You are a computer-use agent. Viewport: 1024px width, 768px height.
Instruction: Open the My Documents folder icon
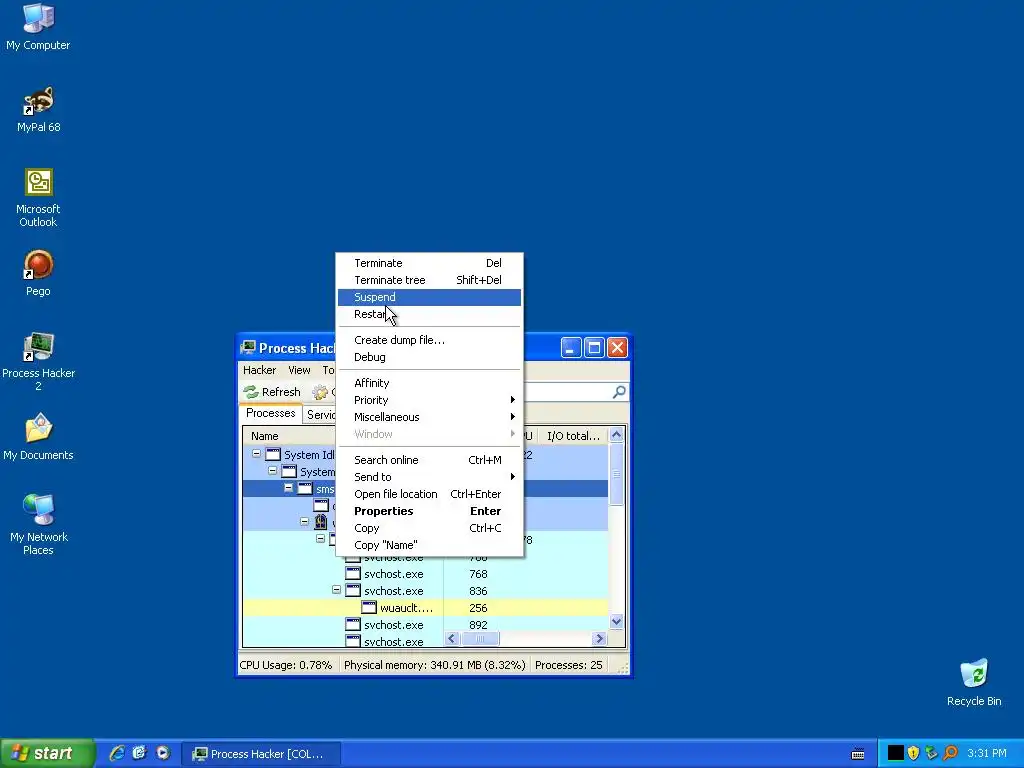coord(38,437)
